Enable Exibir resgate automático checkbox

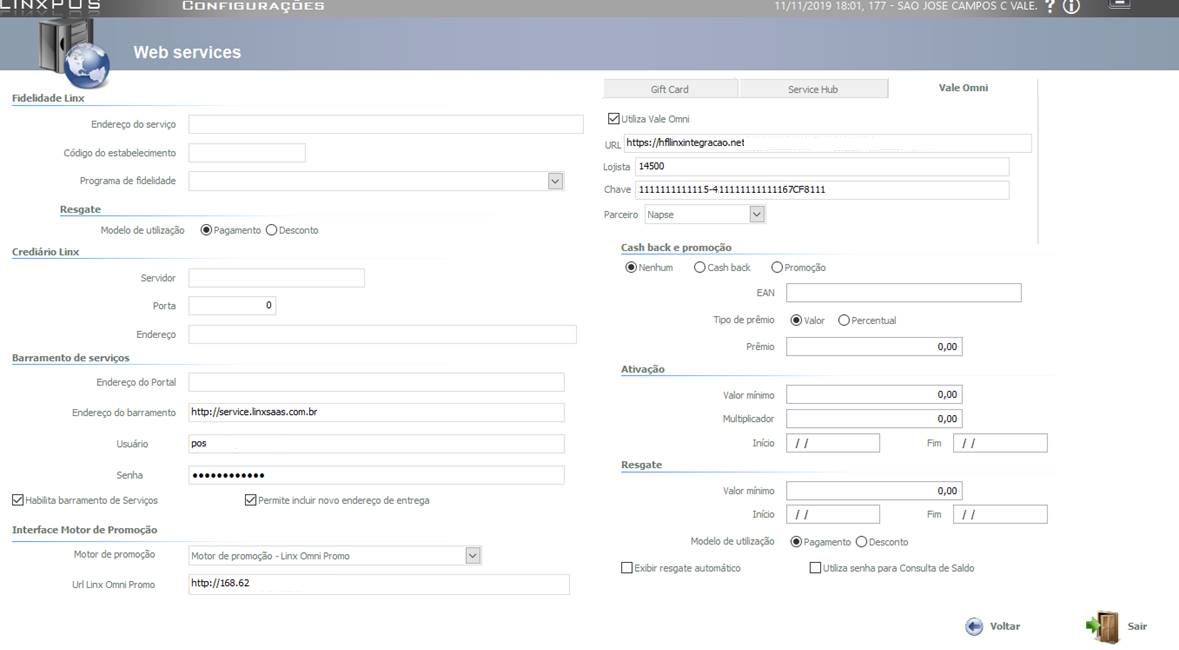[x=626, y=568]
